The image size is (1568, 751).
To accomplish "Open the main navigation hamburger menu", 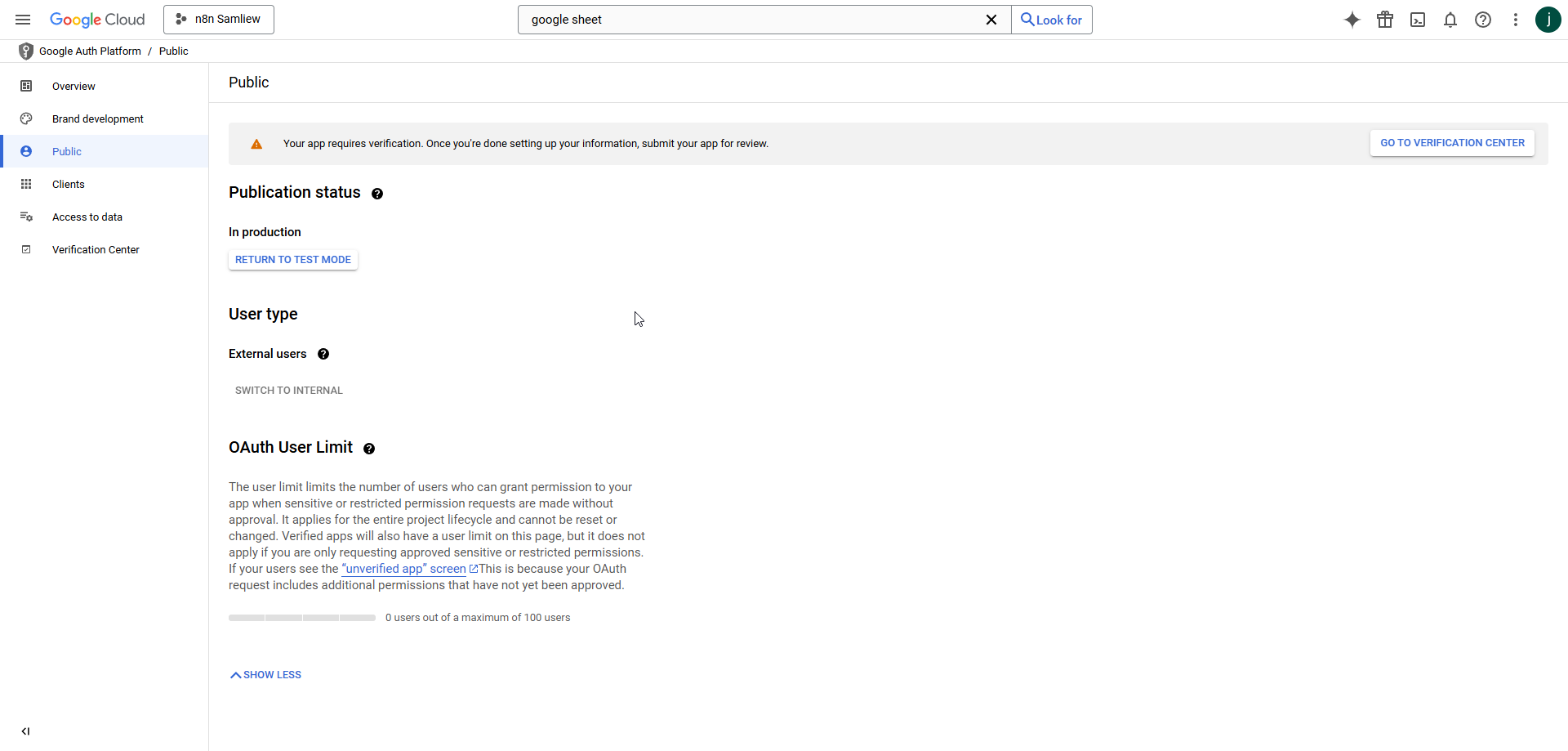I will 23,20.
